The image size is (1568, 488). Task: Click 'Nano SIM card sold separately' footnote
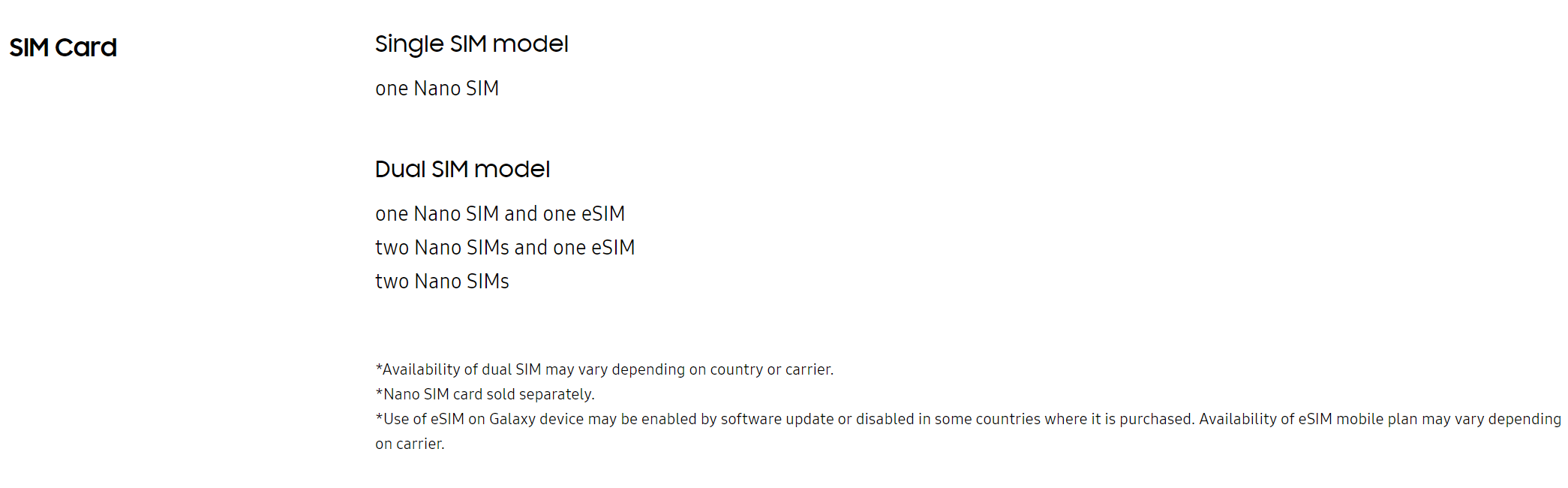[485, 394]
